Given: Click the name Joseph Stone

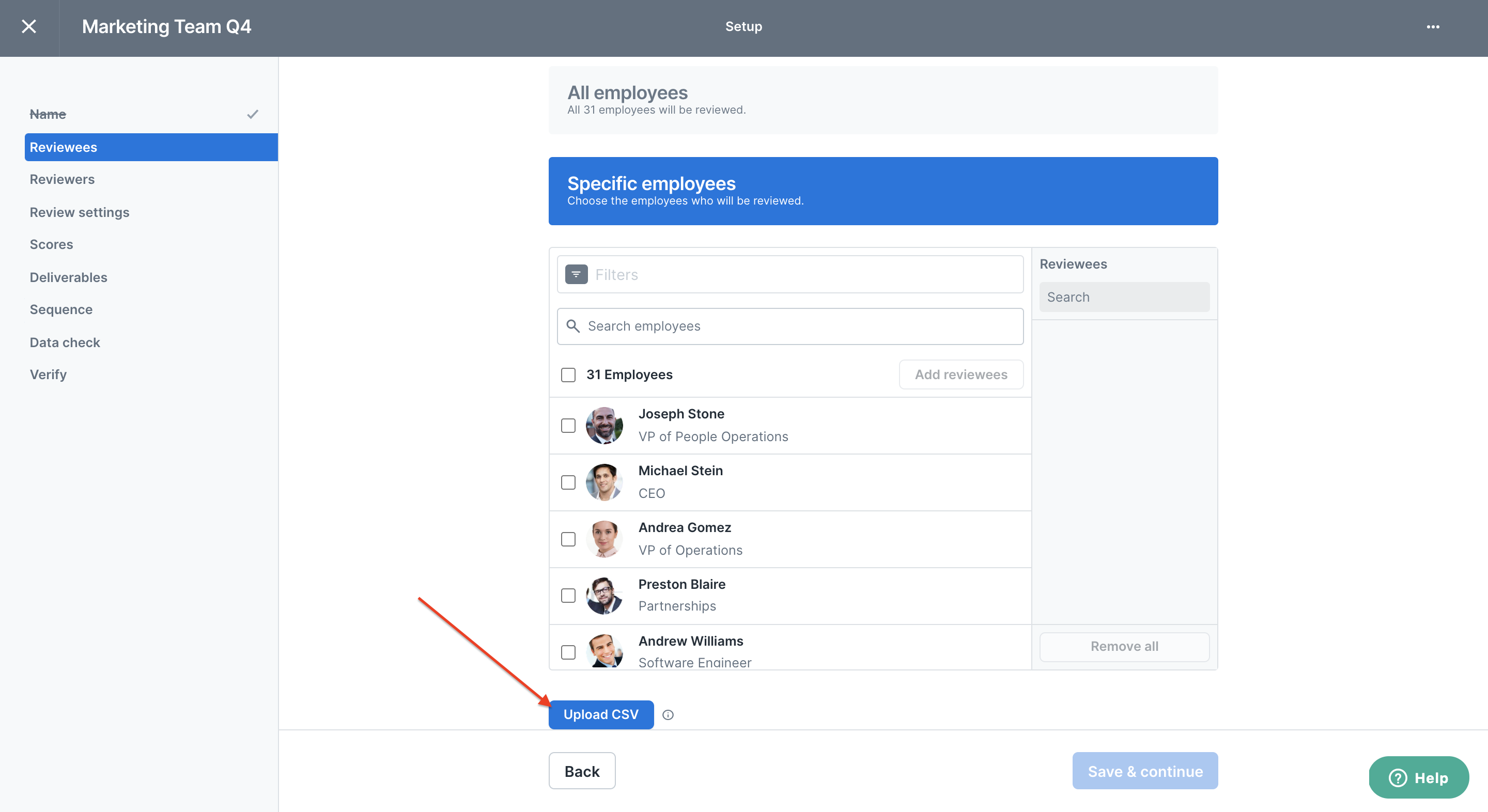Looking at the screenshot, I should (x=681, y=414).
